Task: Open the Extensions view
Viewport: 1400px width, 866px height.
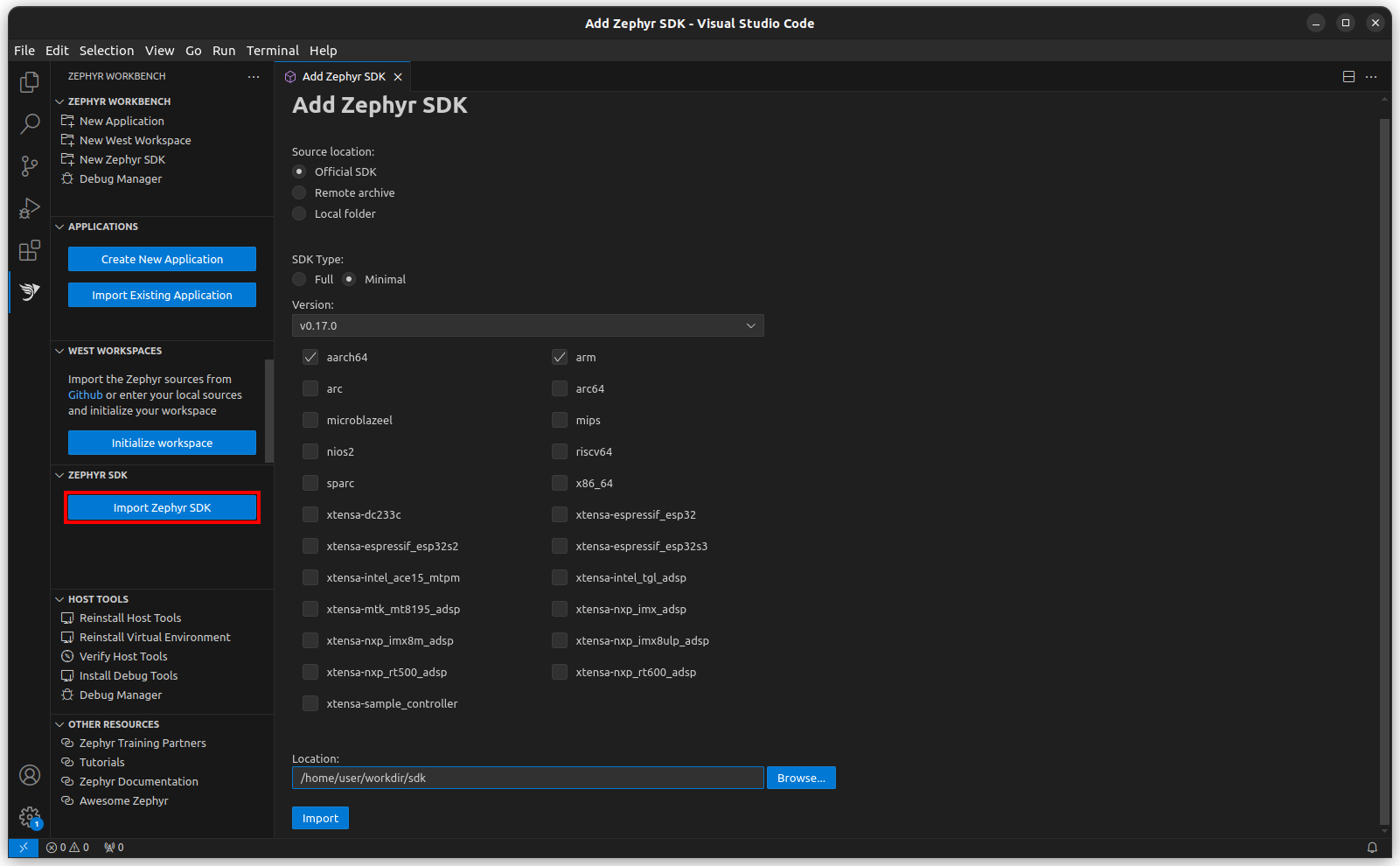Action: click(x=29, y=250)
